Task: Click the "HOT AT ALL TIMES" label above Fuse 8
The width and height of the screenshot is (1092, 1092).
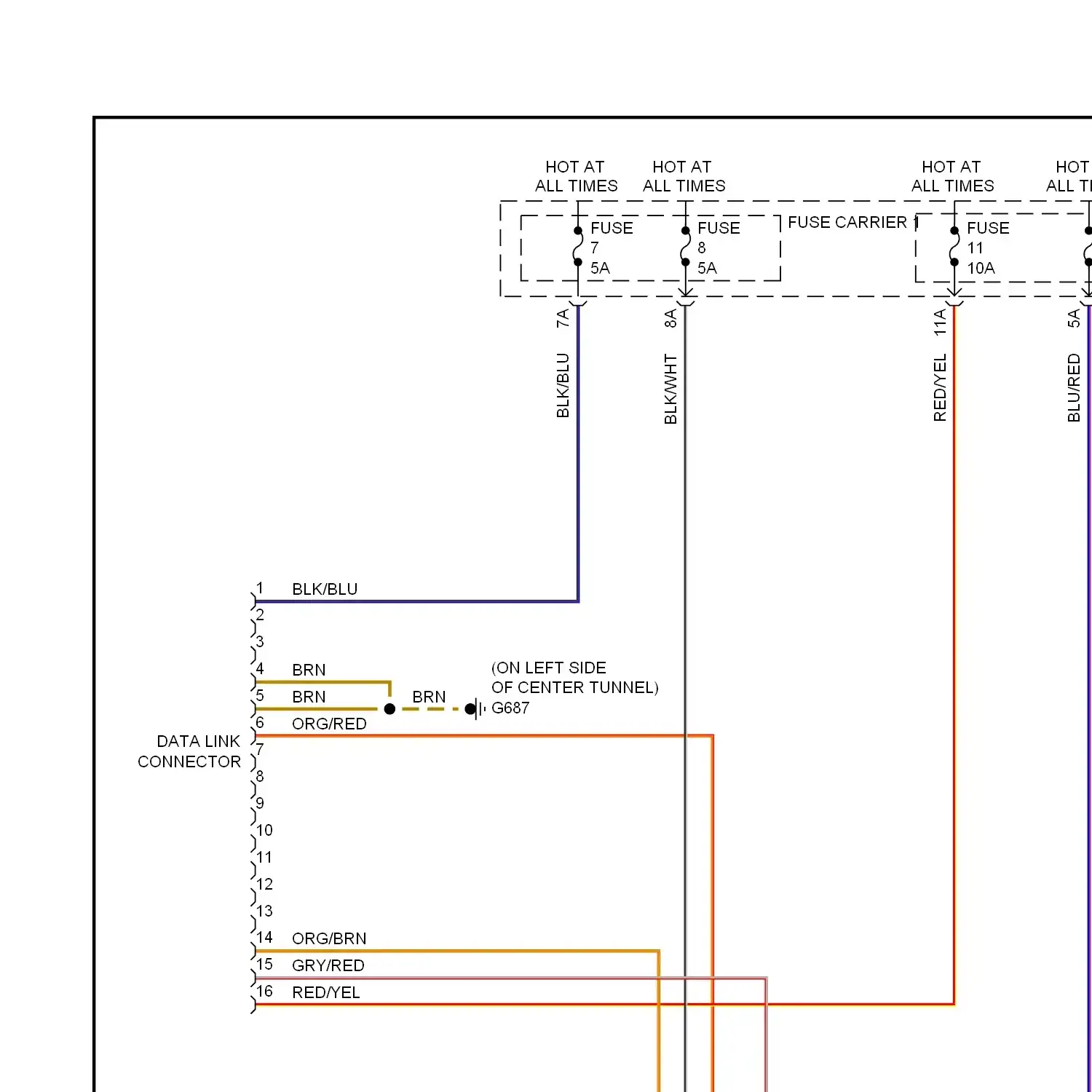Action: point(684,177)
